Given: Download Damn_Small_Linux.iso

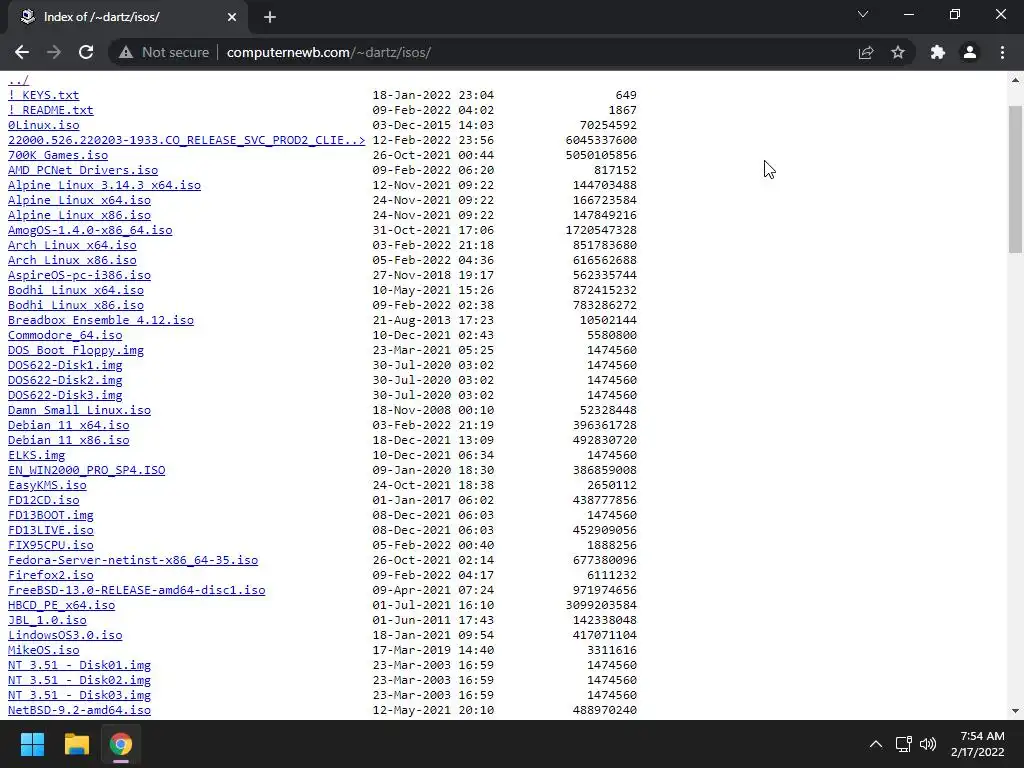Looking at the screenshot, I should [79, 411].
